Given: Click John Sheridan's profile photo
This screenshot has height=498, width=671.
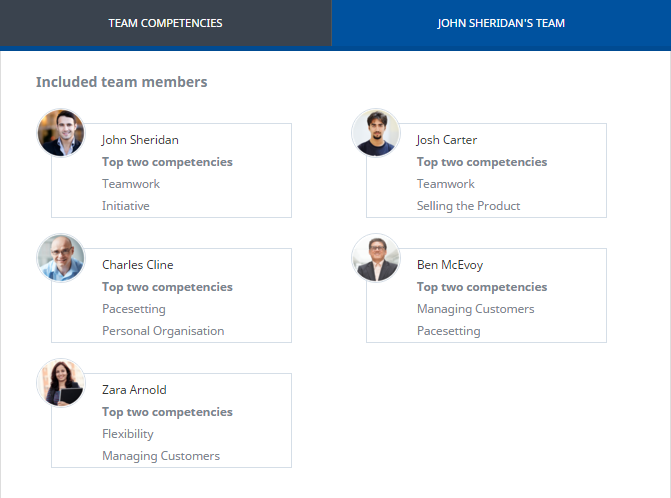Looking at the screenshot, I should point(61,133).
